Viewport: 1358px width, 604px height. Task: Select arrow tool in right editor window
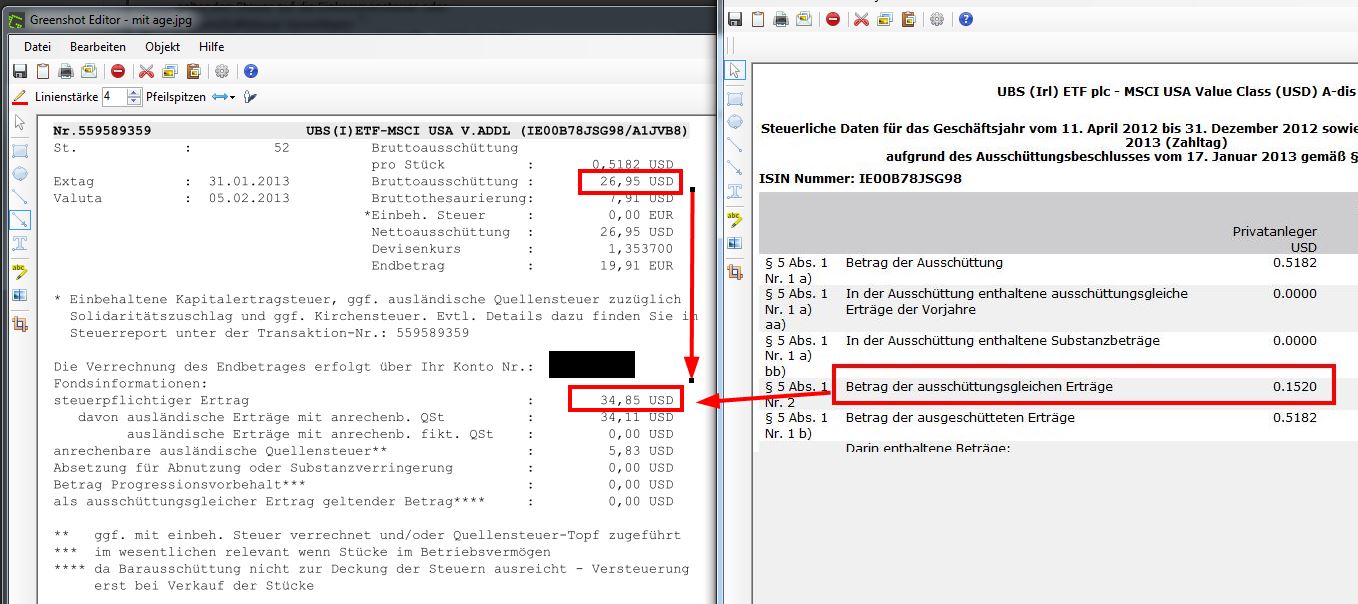tap(735, 168)
